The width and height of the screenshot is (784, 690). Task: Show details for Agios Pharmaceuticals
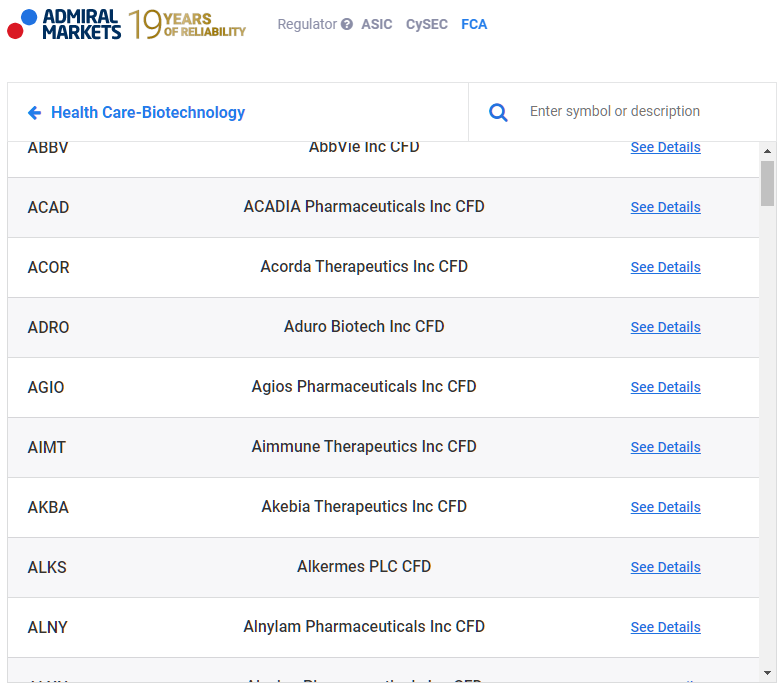tap(665, 387)
